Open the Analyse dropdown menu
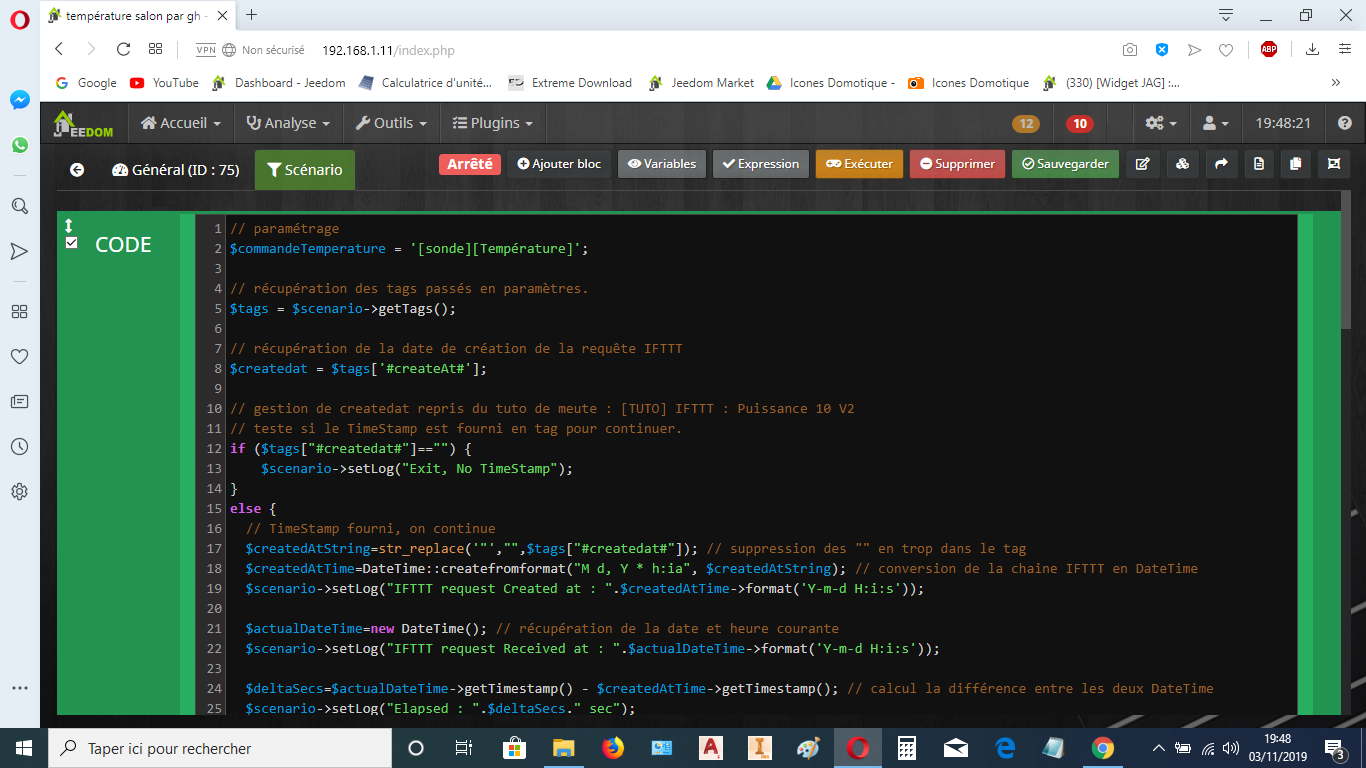Image resolution: width=1366 pixels, height=768 pixels. (x=288, y=123)
